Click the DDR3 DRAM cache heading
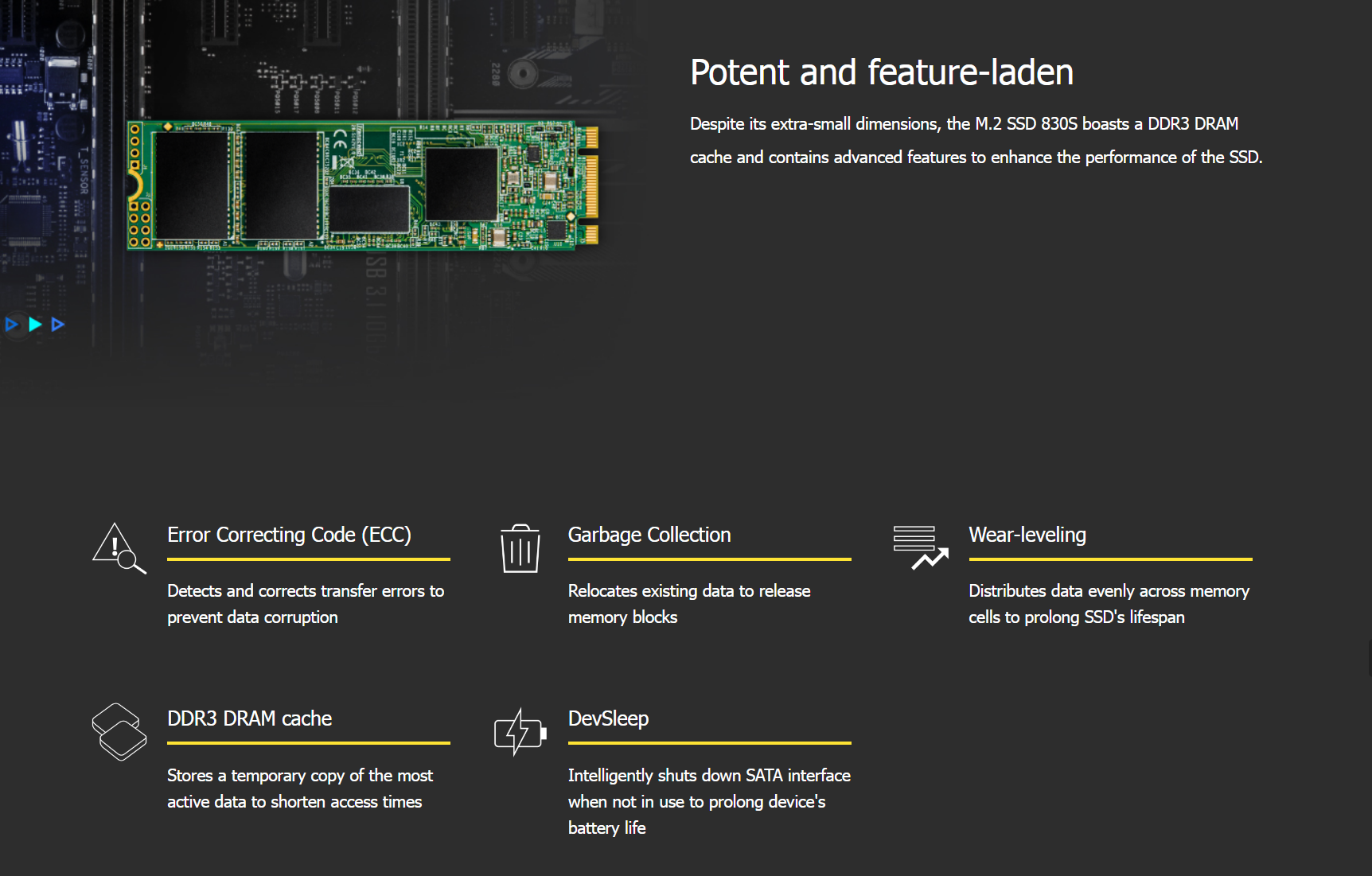This screenshot has height=876, width=1372. (x=249, y=718)
